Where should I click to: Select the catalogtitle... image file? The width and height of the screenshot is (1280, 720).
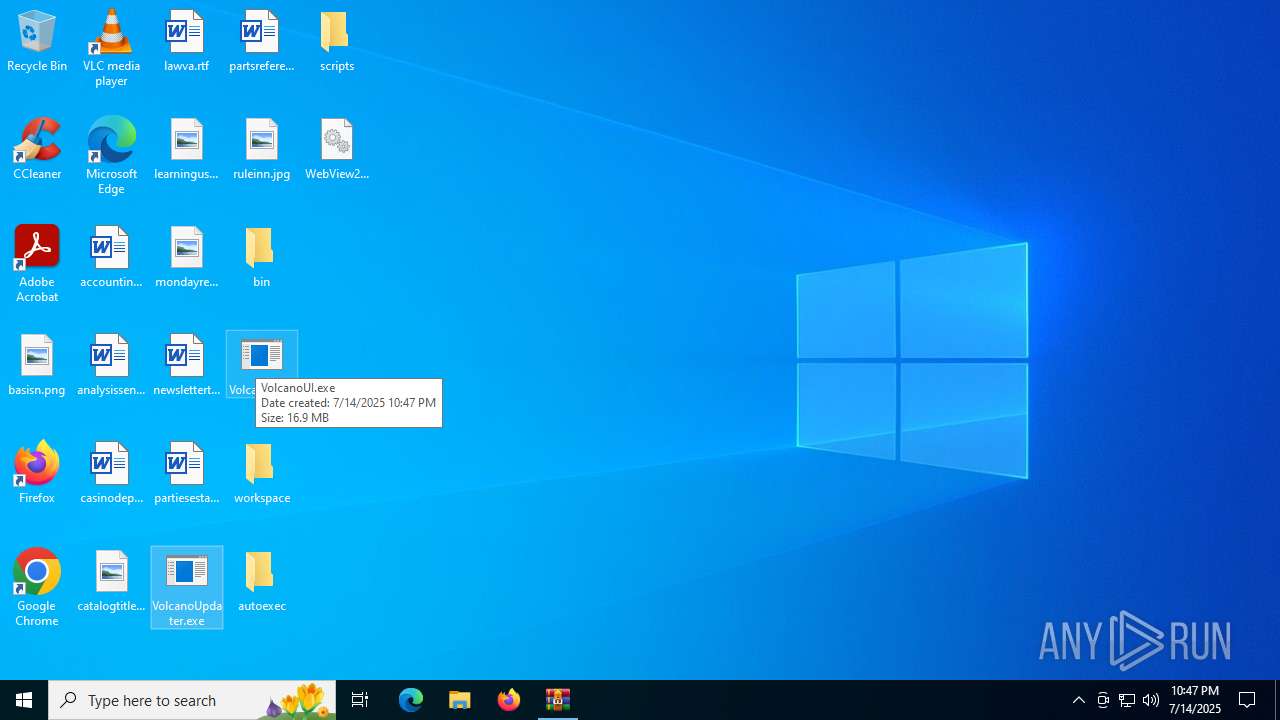[111, 582]
